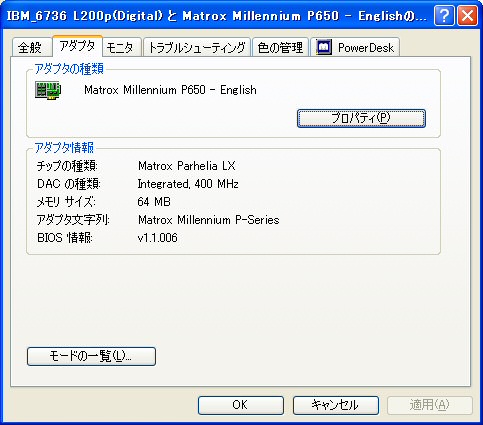The image size is (483, 425).
Task: Click the memory size value 64 MB
Action: coord(154,202)
